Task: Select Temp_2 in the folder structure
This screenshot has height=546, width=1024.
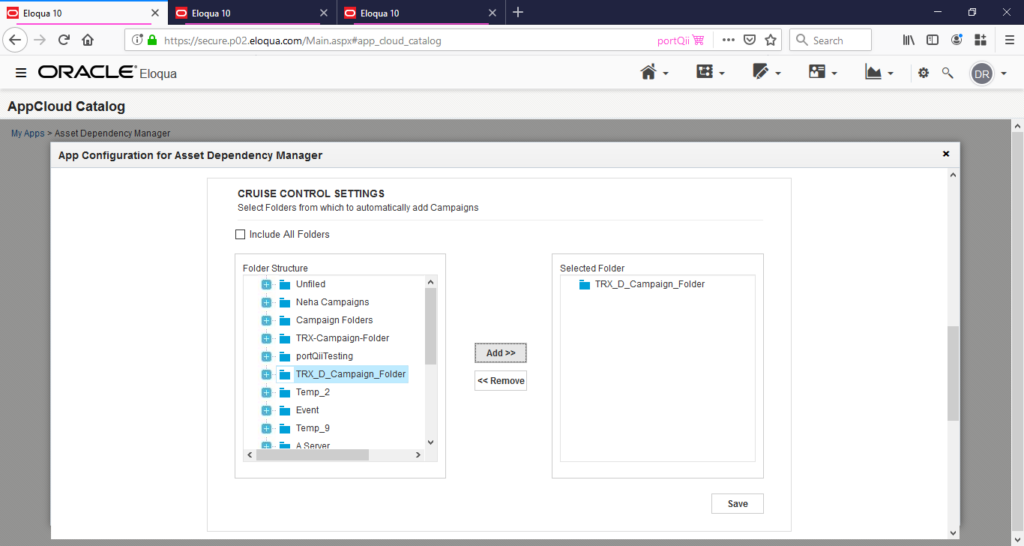Action: [x=313, y=392]
